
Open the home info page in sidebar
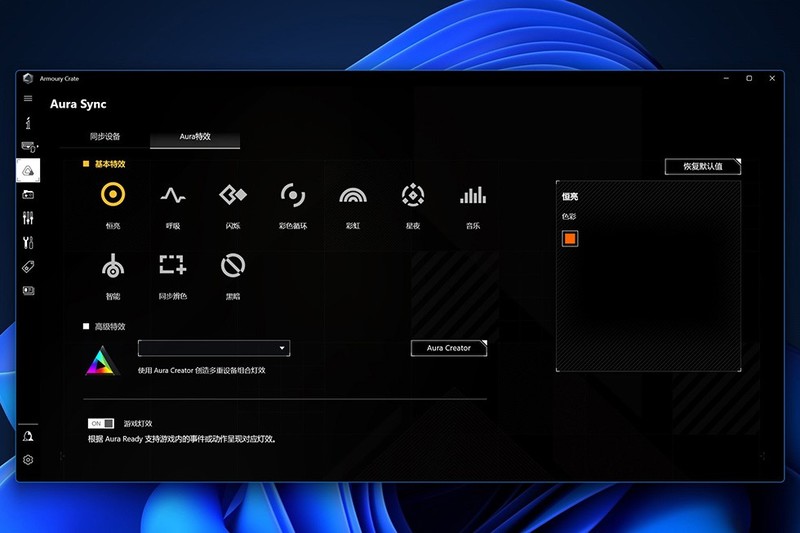(x=28, y=122)
